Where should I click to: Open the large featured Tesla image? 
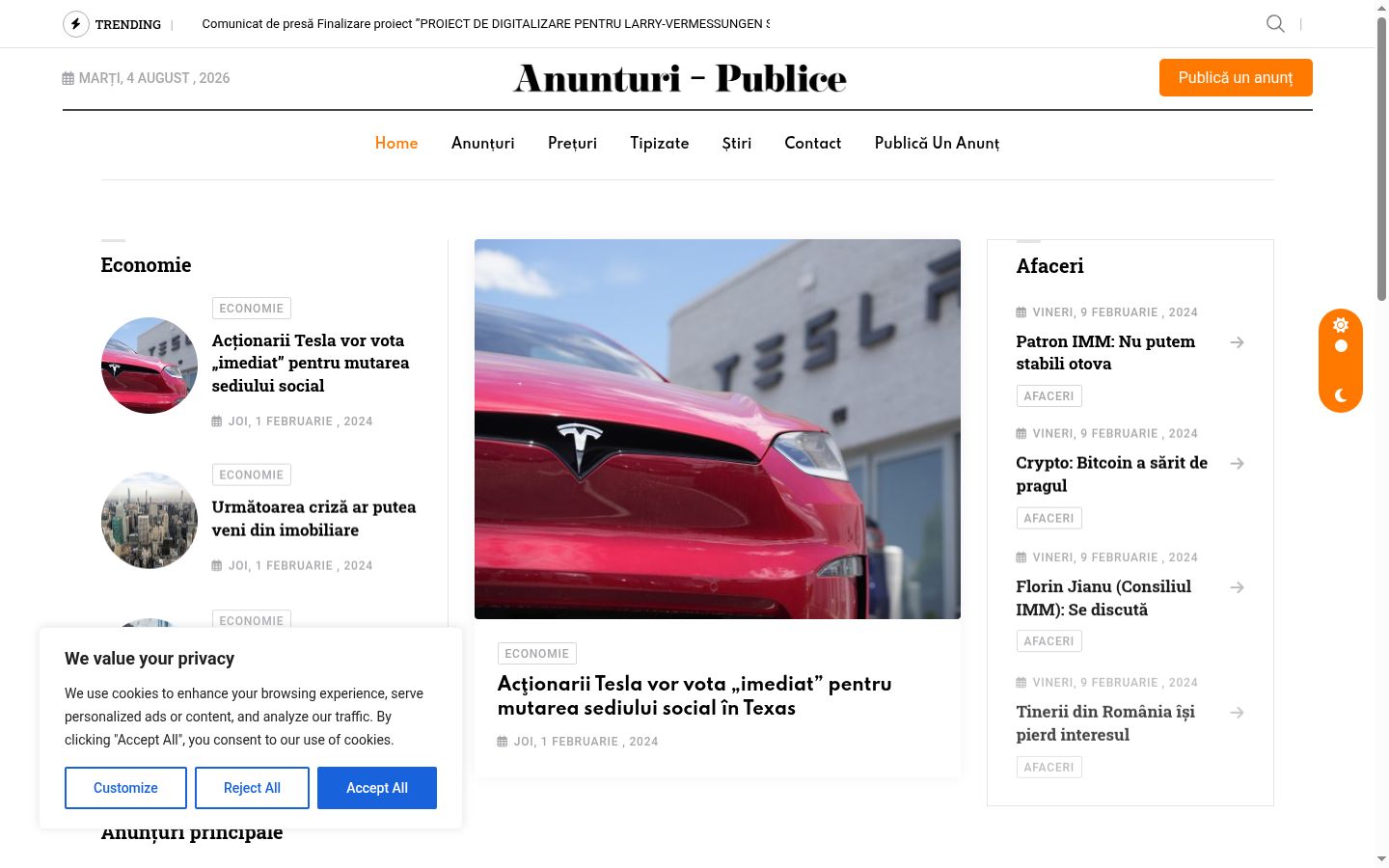point(718,429)
